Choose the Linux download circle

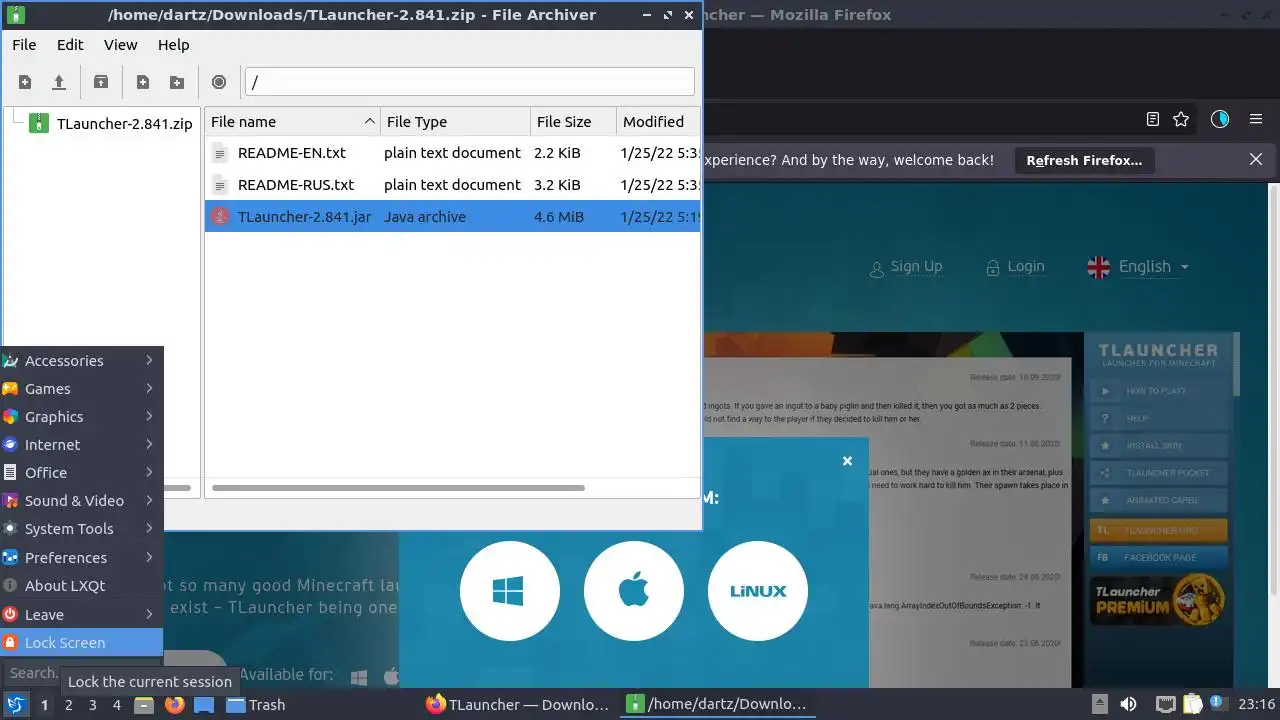(758, 591)
